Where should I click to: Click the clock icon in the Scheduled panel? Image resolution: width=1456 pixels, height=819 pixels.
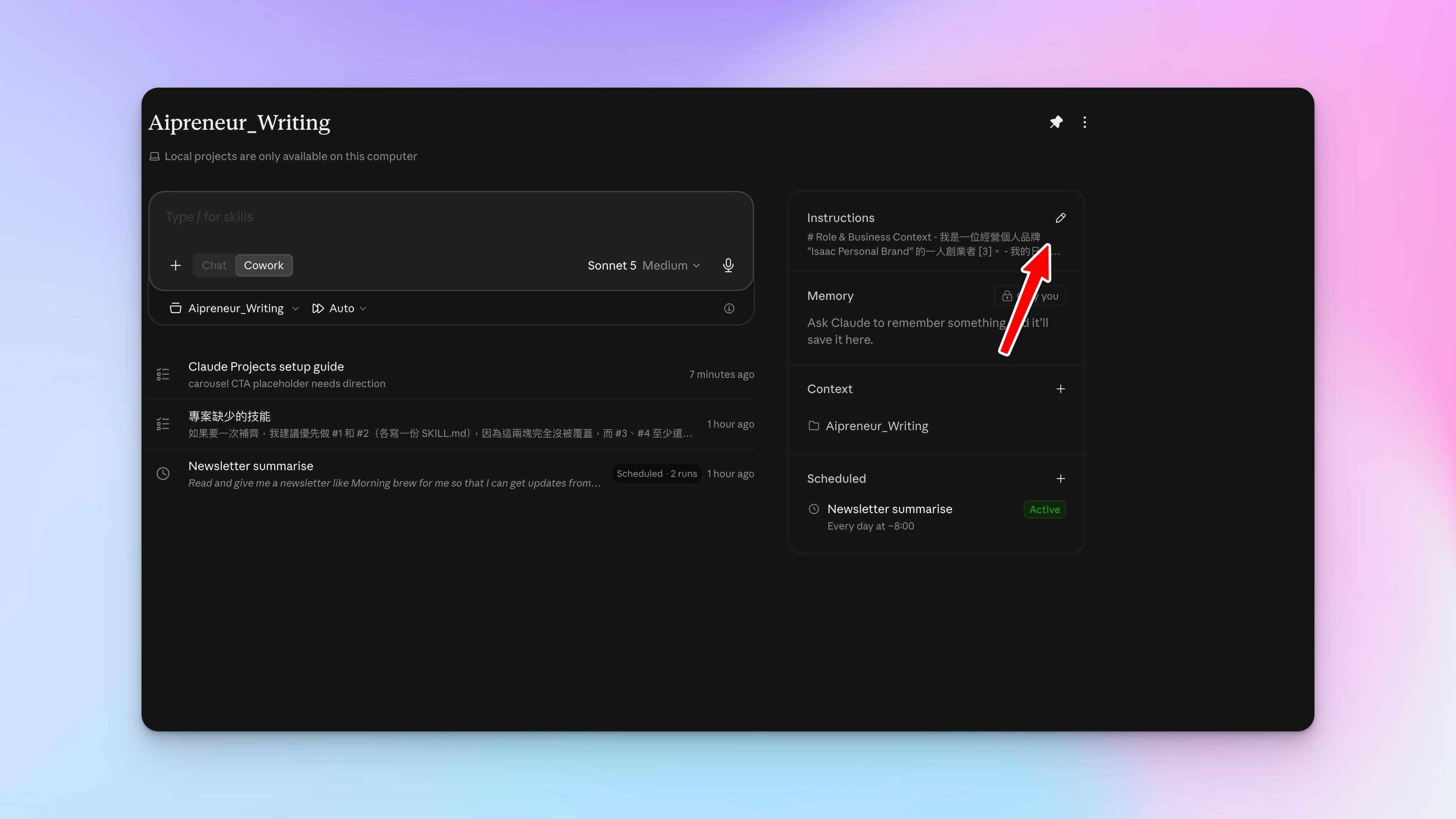(814, 509)
